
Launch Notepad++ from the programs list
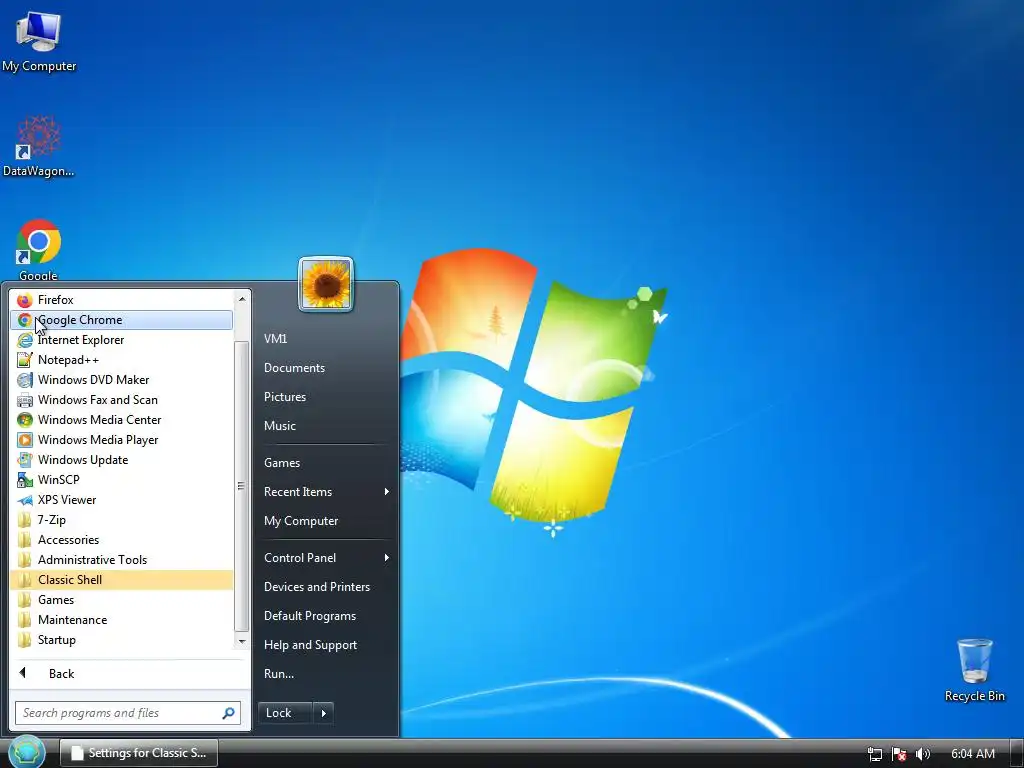coord(121,360)
